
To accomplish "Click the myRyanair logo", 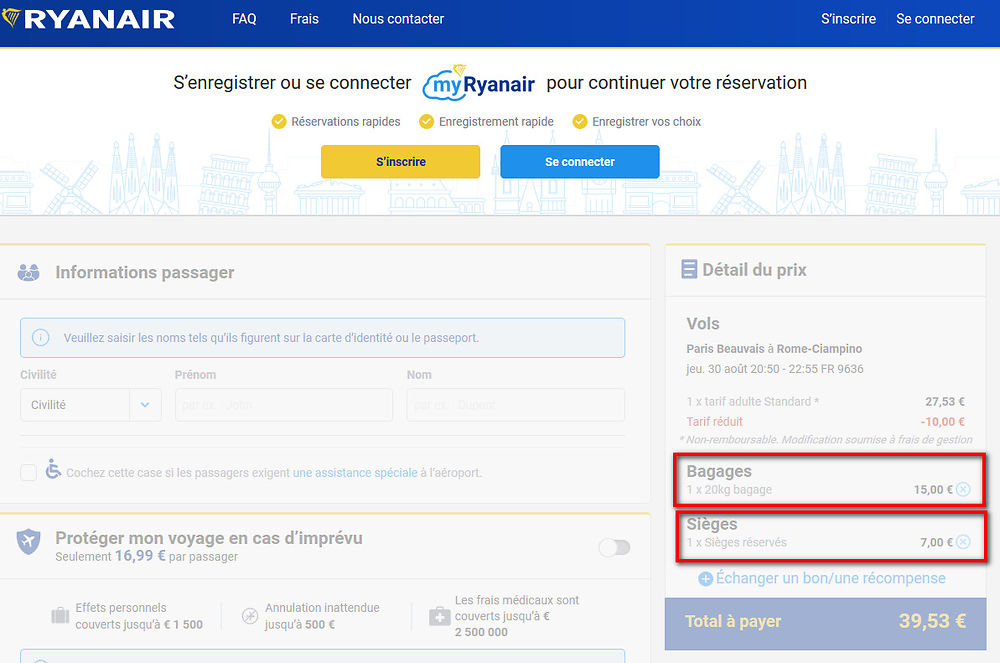I will pos(479,82).
